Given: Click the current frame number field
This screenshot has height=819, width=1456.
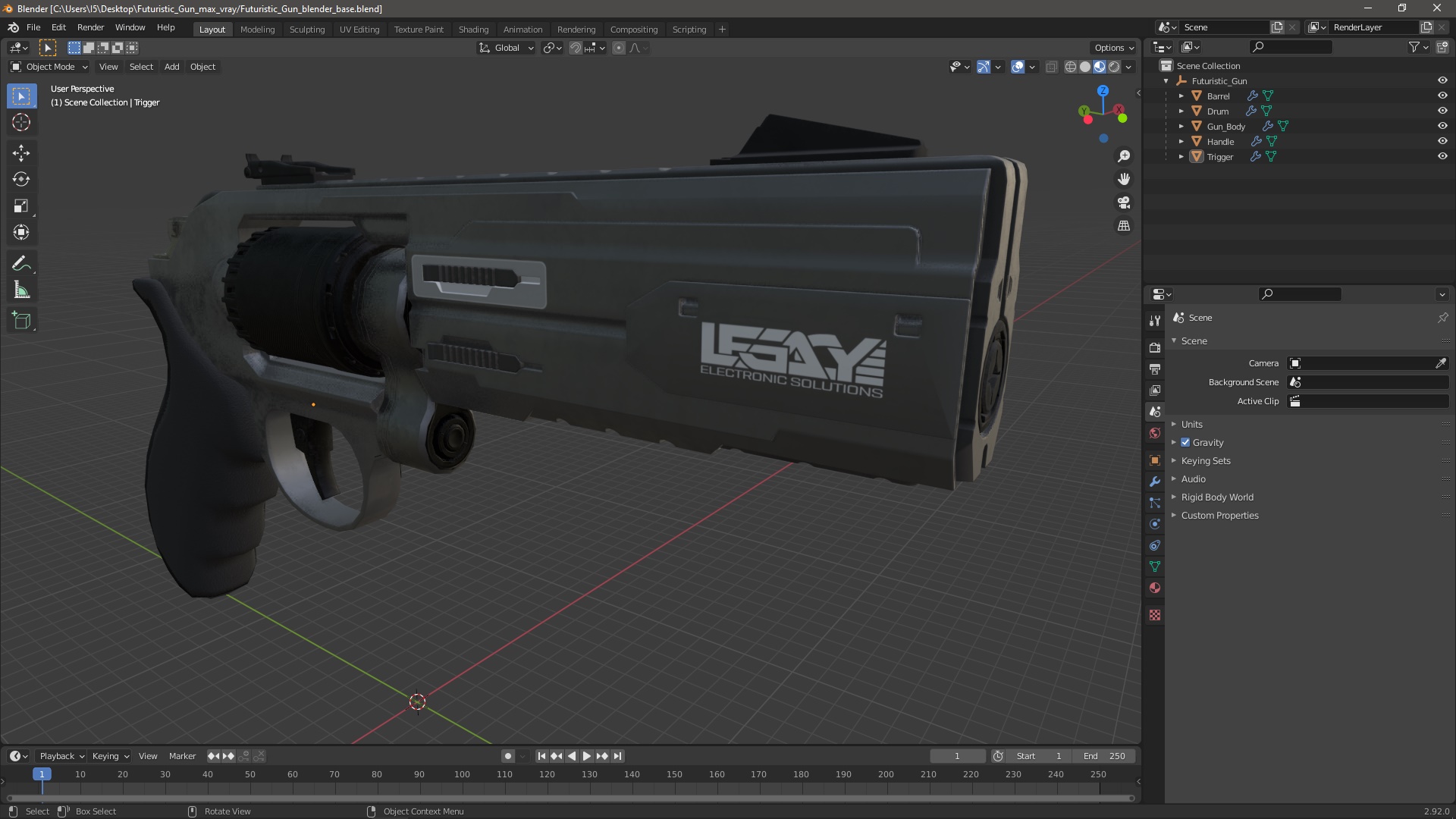Looking at the screenshot, I should tap(957, 756).
